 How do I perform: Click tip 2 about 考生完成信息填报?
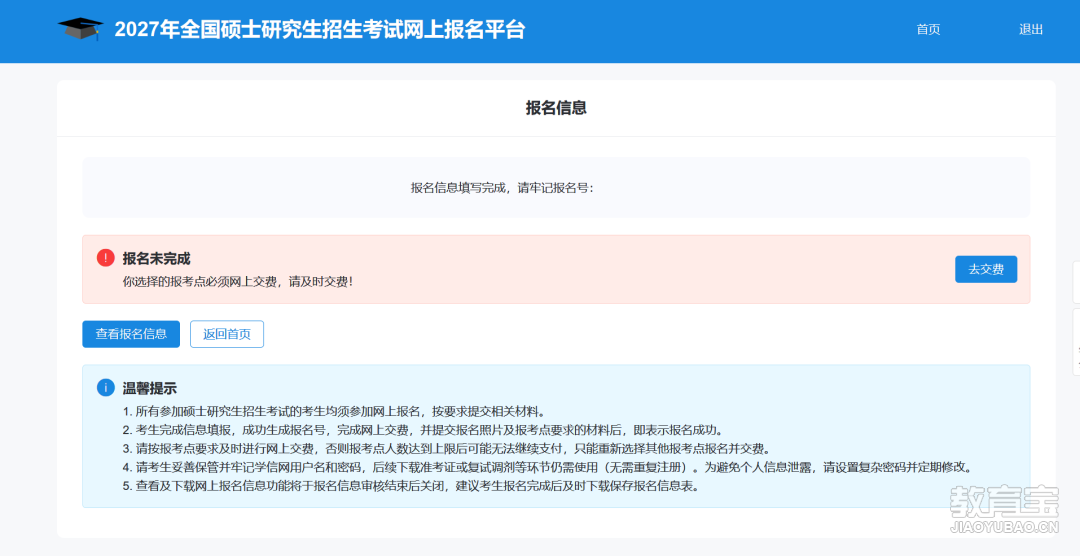coord(424,430)
